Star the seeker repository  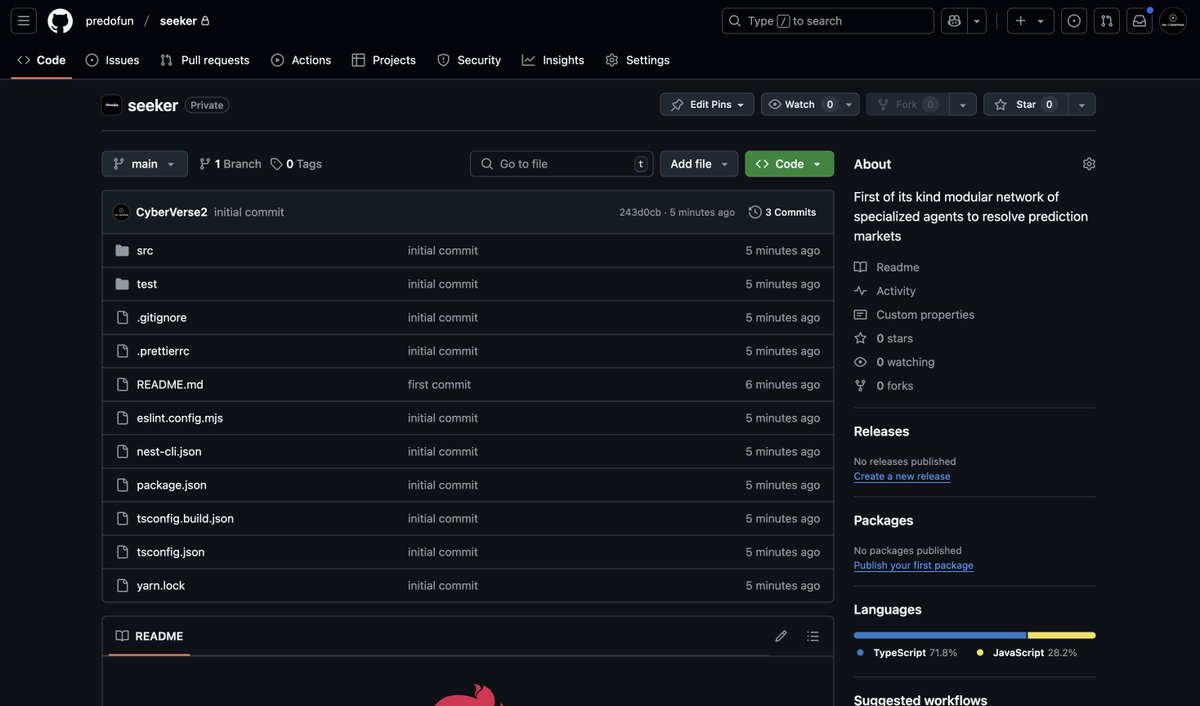[x=1026, y=105]
